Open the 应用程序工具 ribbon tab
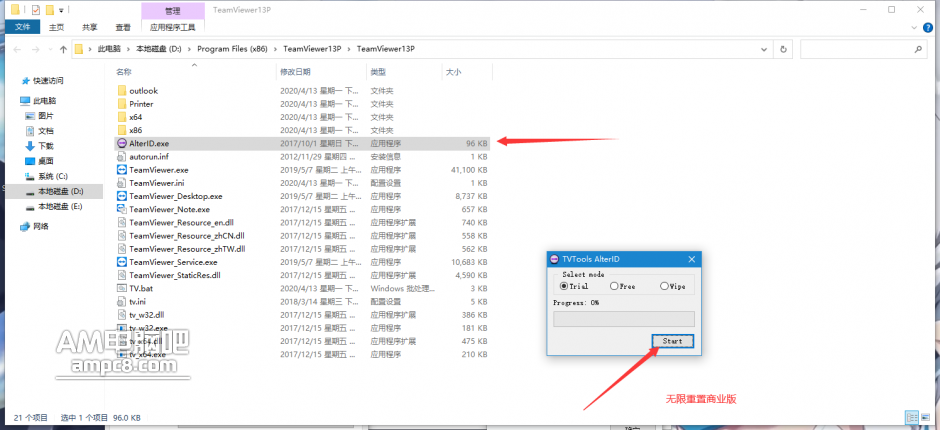940x430 pixels. click(x=173, y=27)
